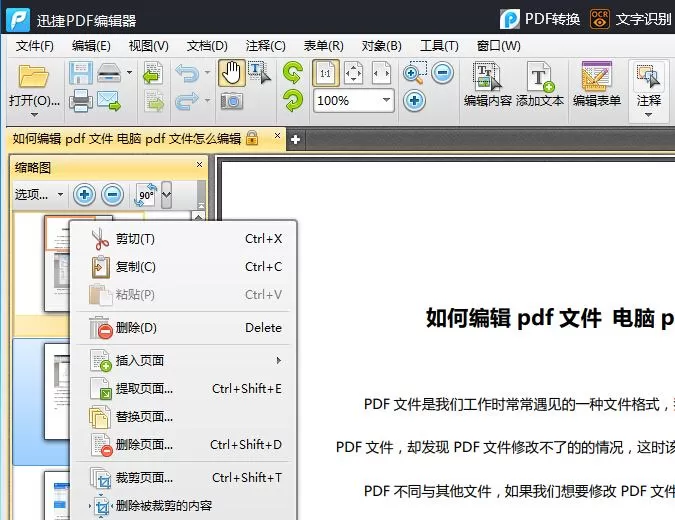Click the thumbnail panel scroll up arrow

198,217
